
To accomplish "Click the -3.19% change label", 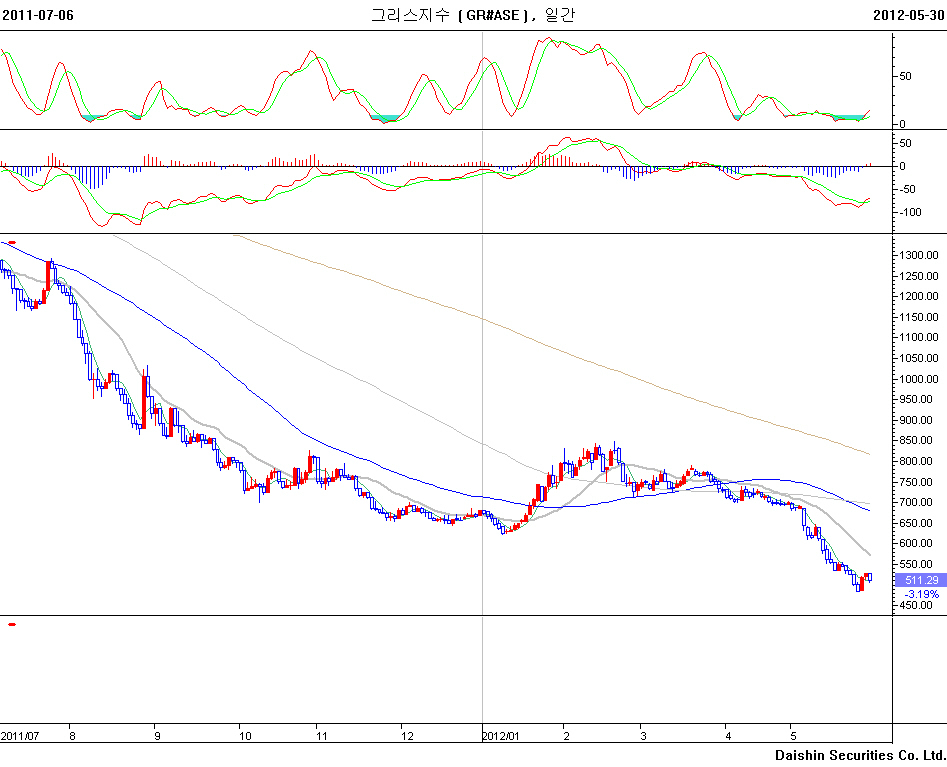I will [x=920, y=594].
